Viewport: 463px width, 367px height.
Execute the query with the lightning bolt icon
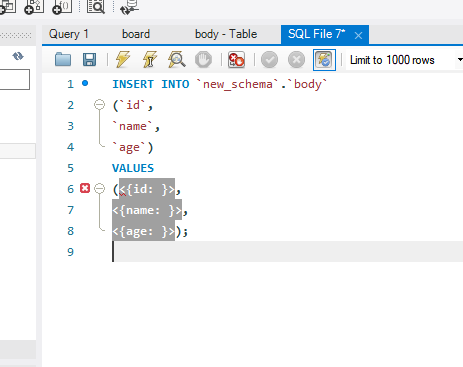point(123,60)
